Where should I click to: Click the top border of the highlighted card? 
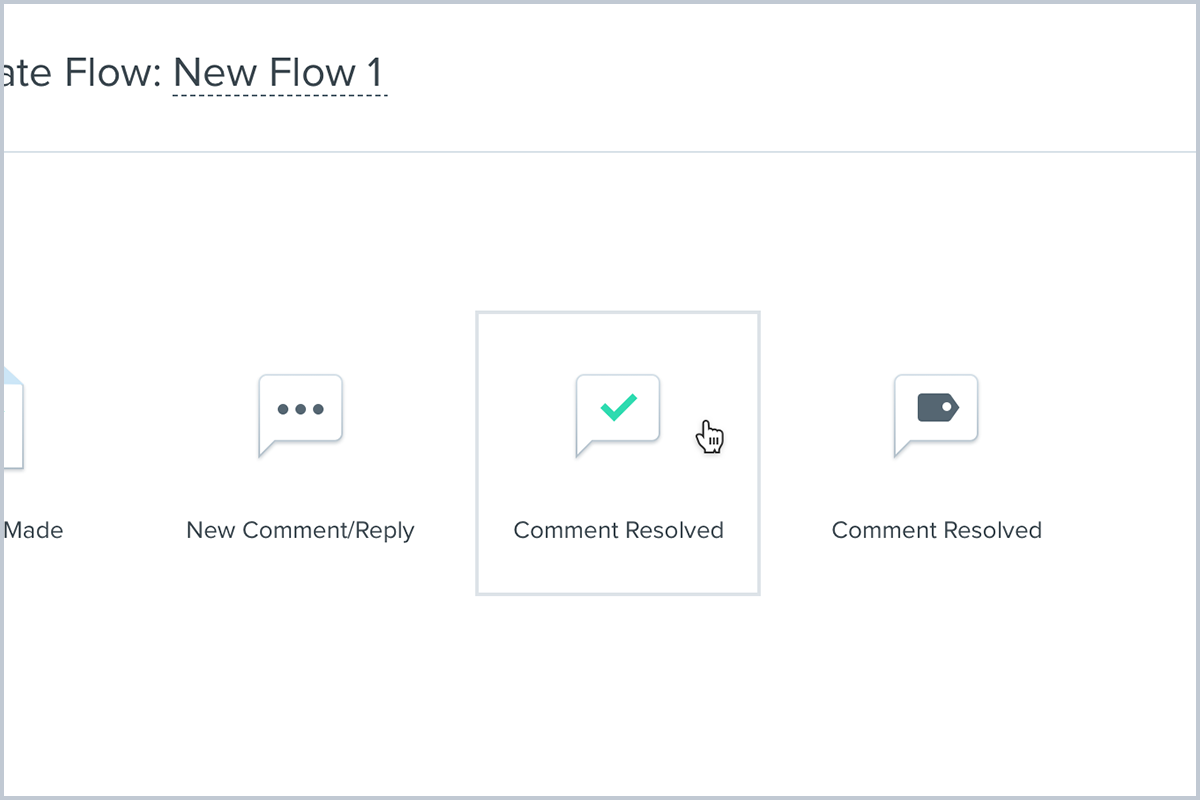[618, 312]
